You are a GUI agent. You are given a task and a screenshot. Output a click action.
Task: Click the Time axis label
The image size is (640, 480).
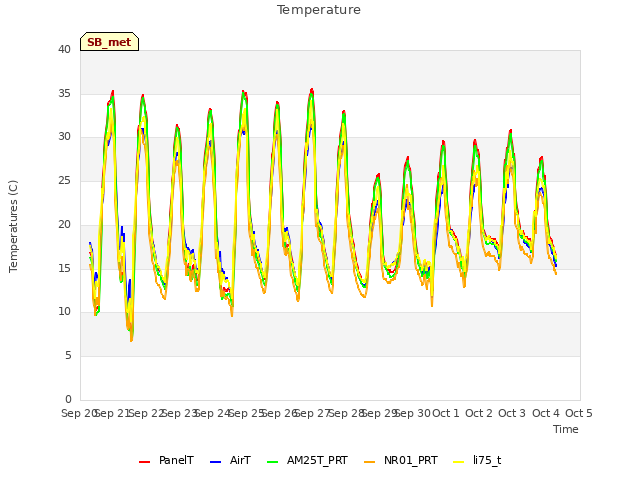(566, 429)
